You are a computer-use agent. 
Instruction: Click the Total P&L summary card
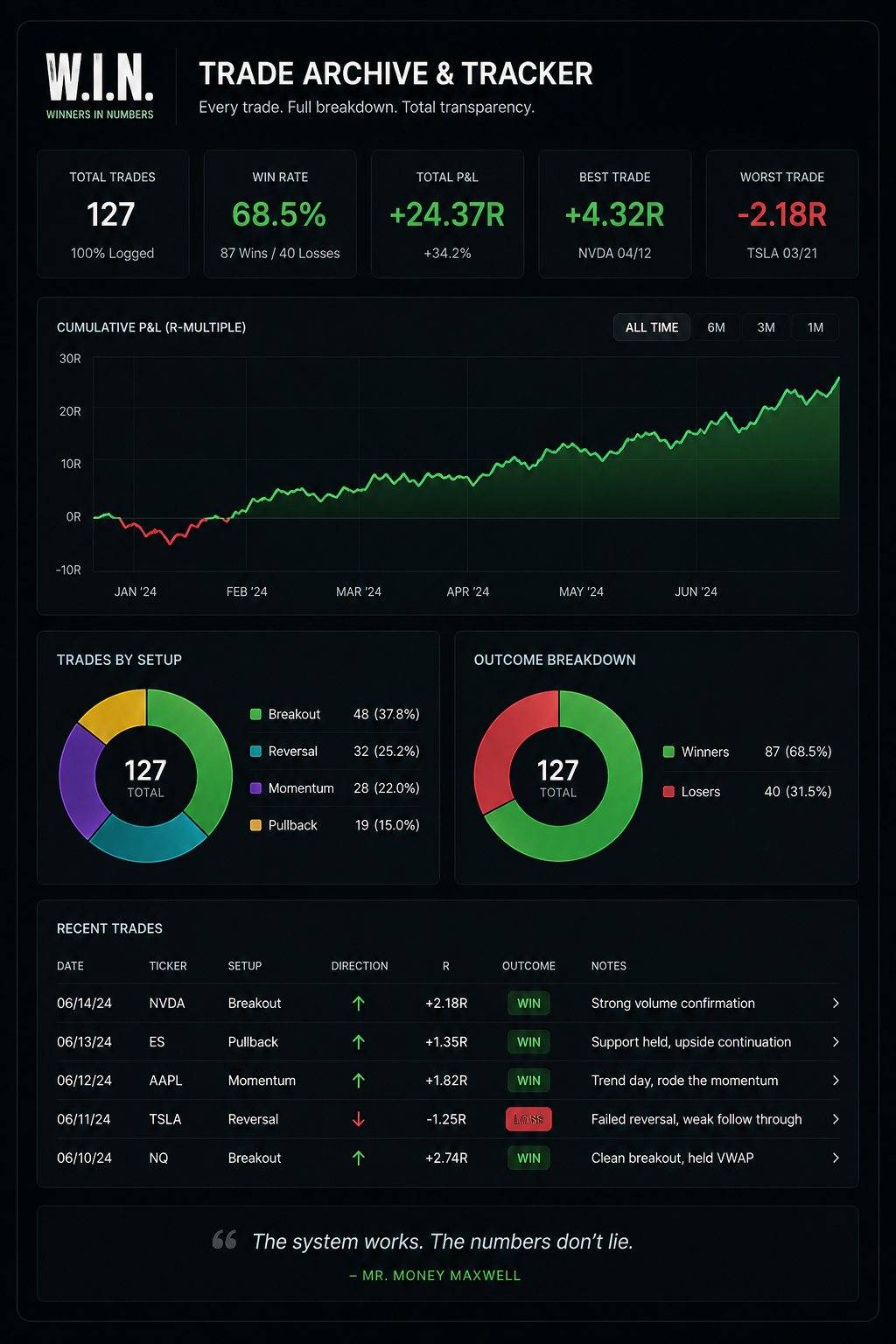[447, 213]
